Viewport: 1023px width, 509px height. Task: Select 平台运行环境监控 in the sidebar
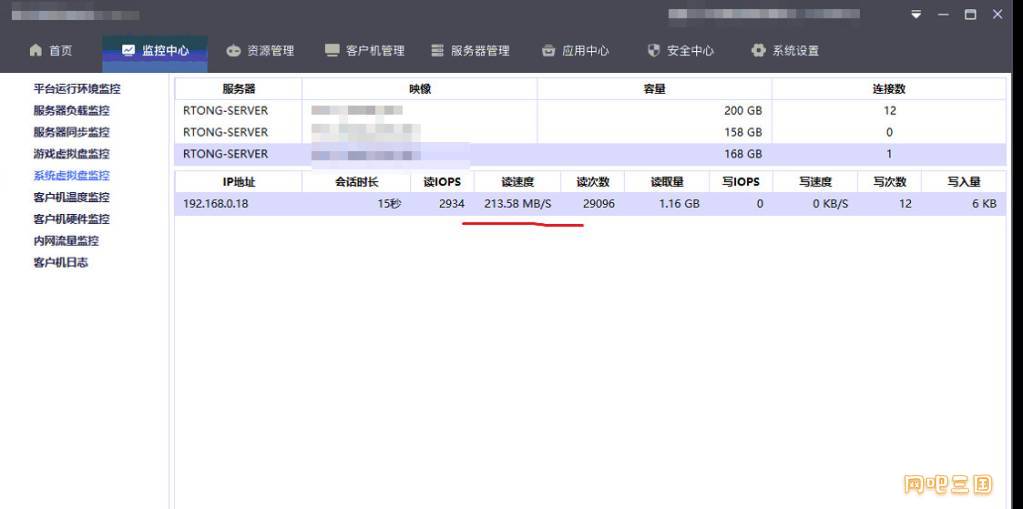[77, 89]
